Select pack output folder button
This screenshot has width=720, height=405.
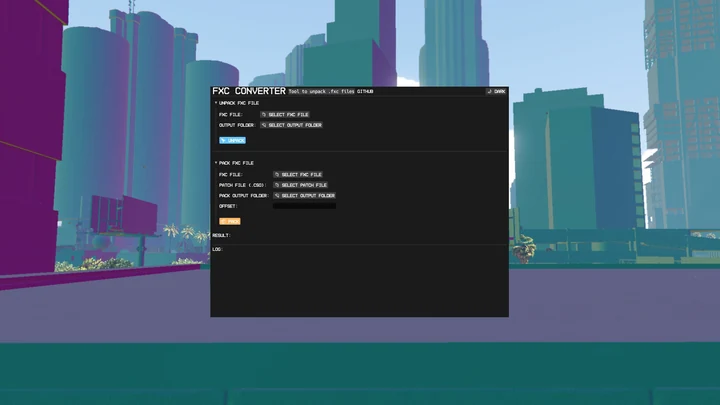coord(304,196)
